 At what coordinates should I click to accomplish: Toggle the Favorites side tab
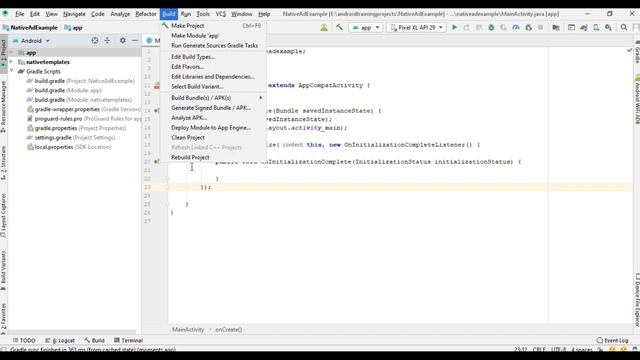coord(3,318)
